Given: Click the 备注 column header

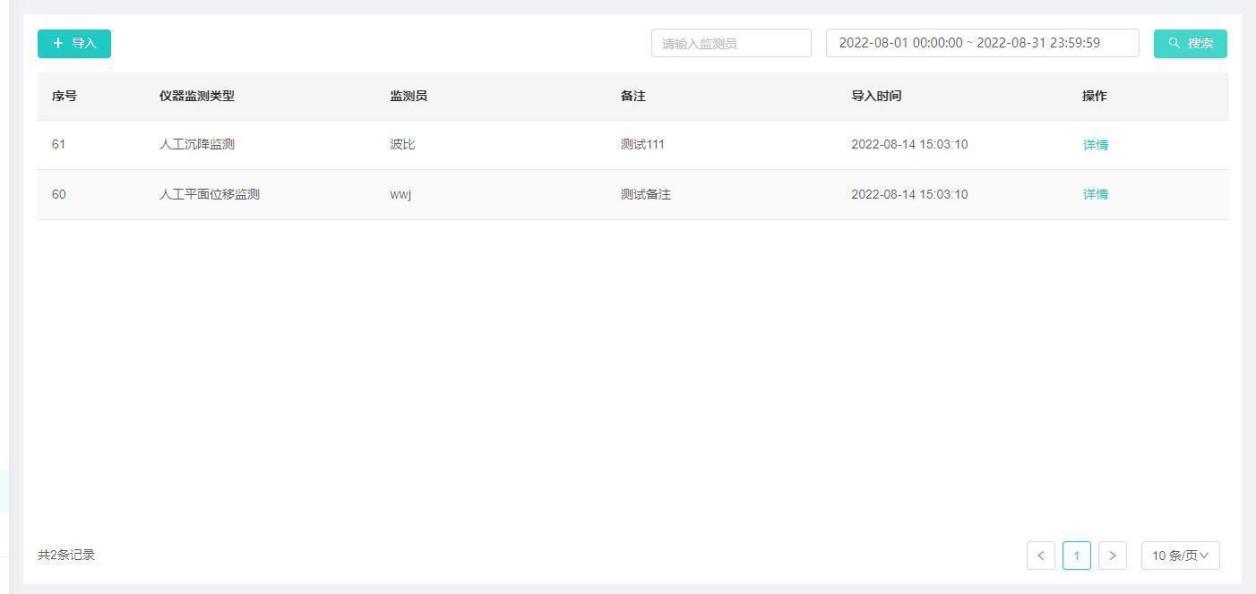Looking at the screenshot, I should click(x=633, y=96).
